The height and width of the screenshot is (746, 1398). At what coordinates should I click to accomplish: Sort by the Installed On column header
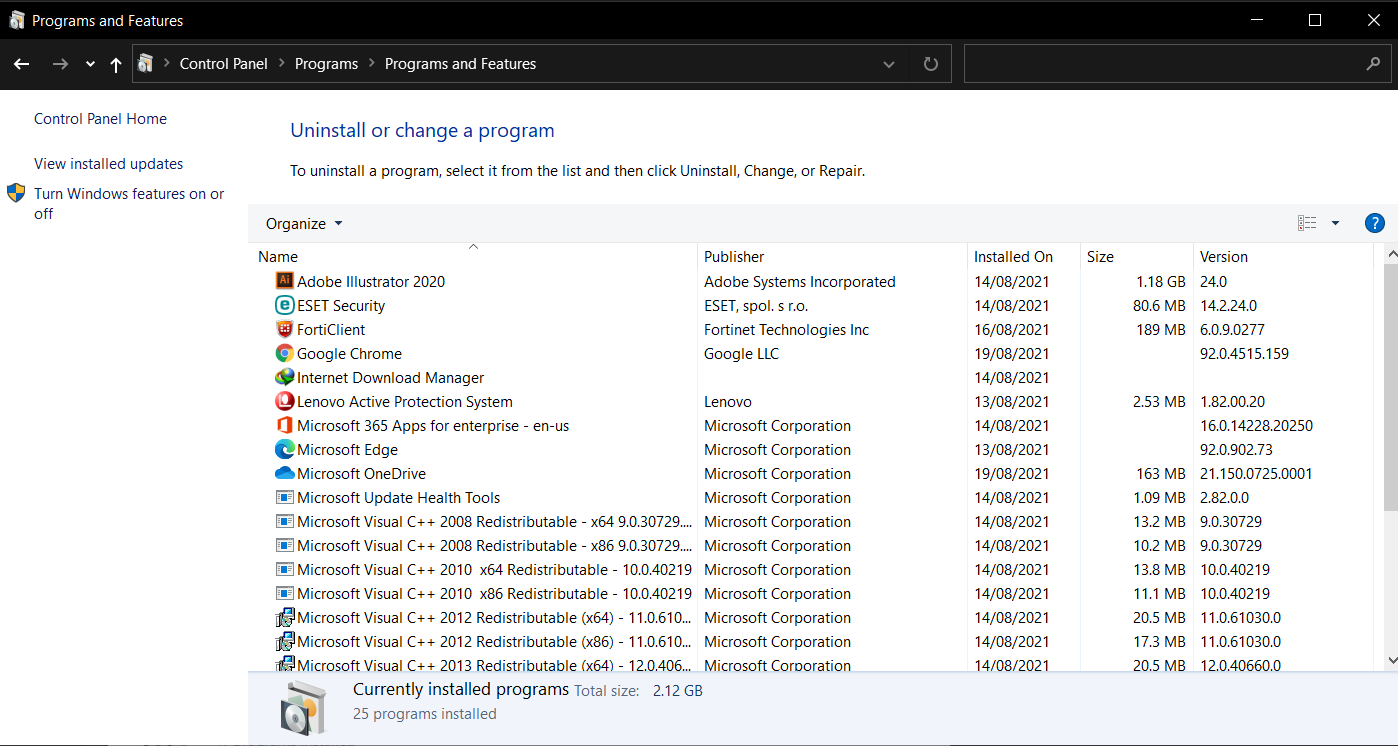[x=1013, y=256]
